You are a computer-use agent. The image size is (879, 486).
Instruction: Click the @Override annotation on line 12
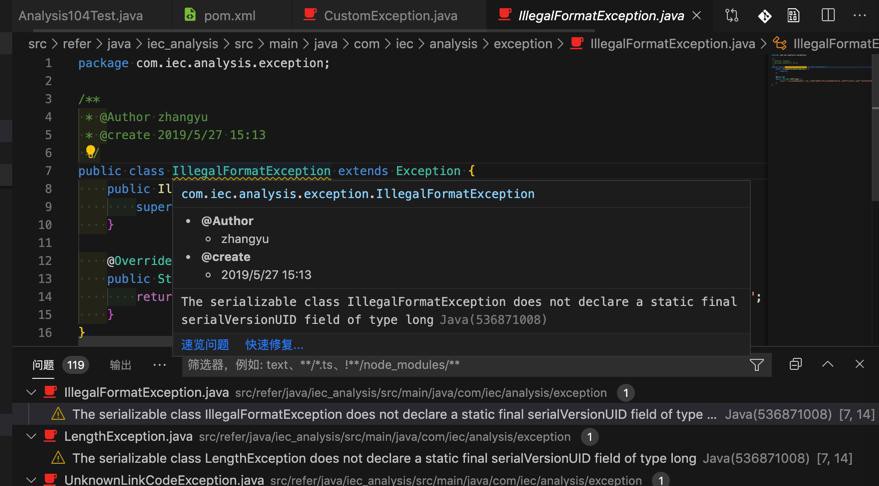pos(139,261)
